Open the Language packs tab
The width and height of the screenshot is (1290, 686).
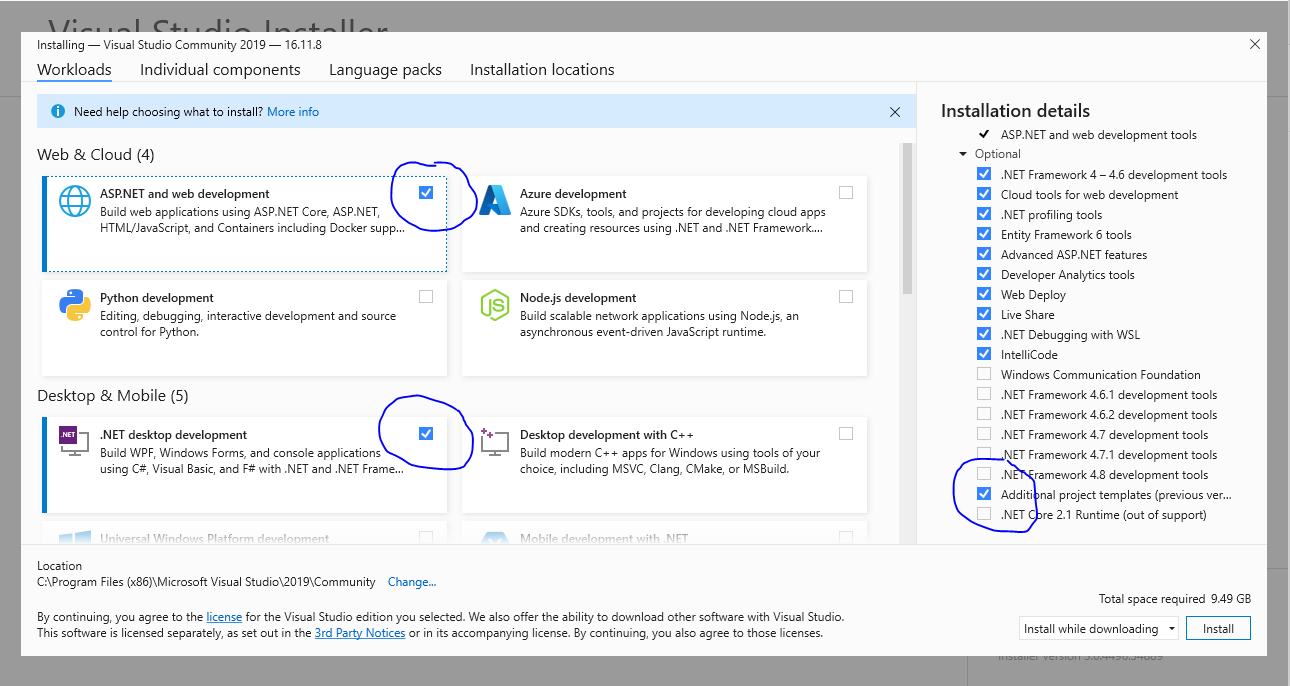(385, 70)
